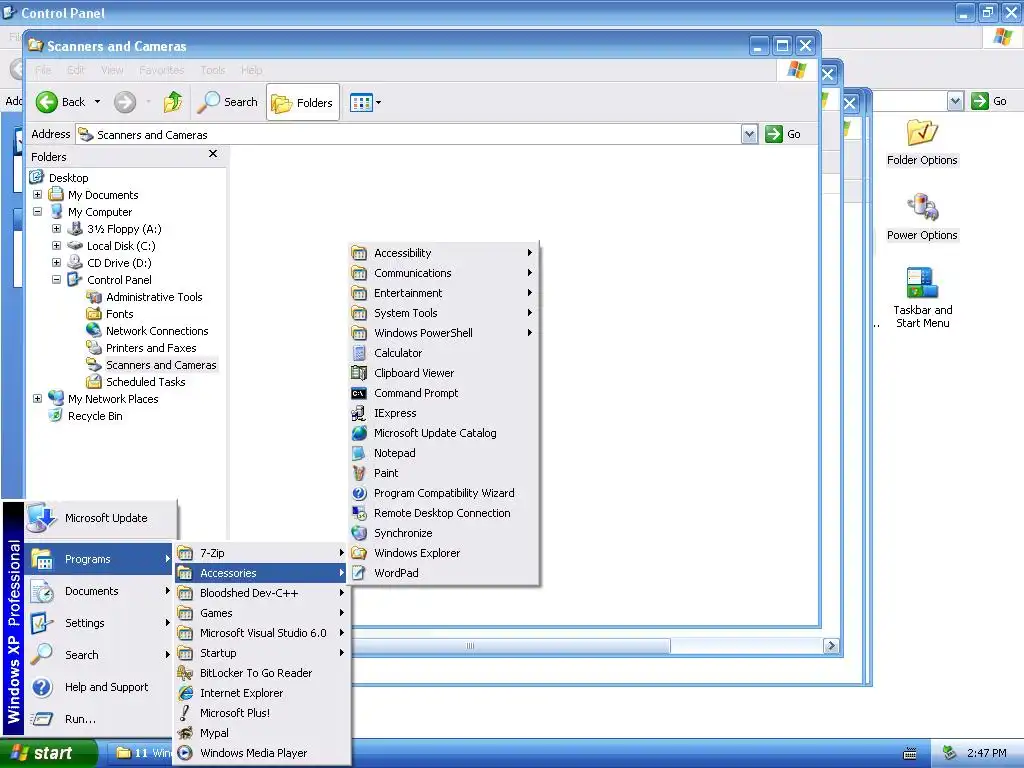Select Scheduled Tasks in folder tree
Viewport: 1024px width, 768px height.
[136, 381]
